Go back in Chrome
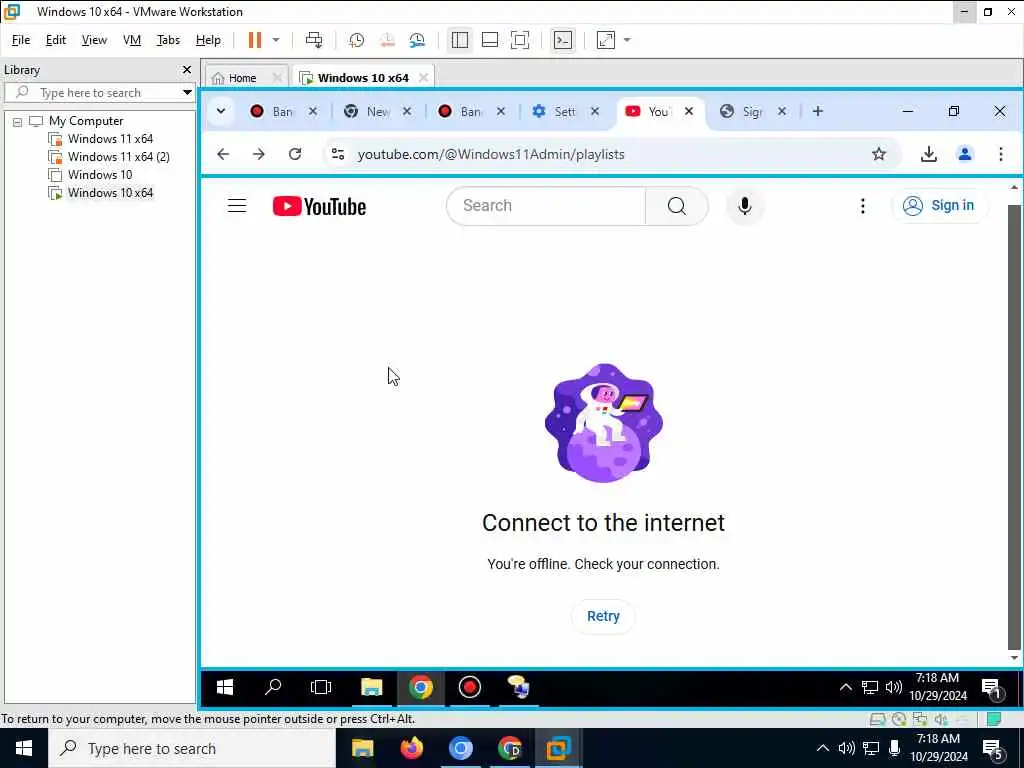1024x768 pixels. pos(223,154)
